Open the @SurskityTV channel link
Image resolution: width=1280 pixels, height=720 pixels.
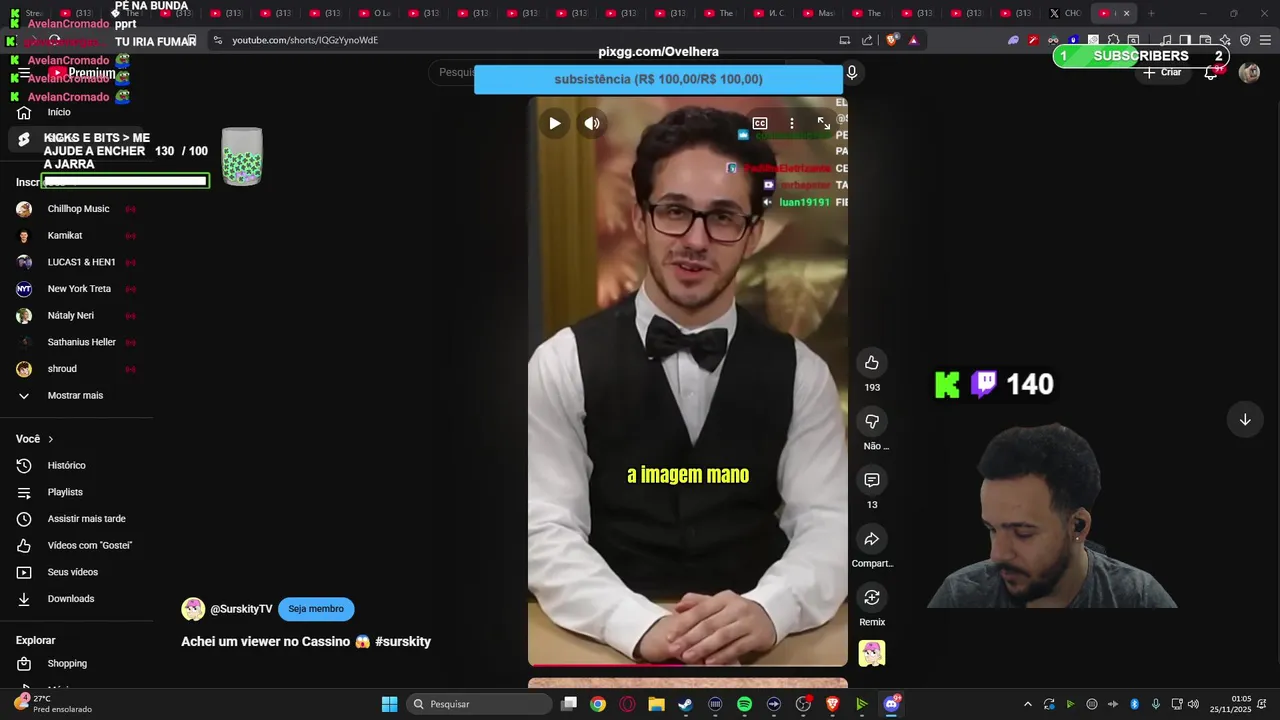tap(241, 609)
